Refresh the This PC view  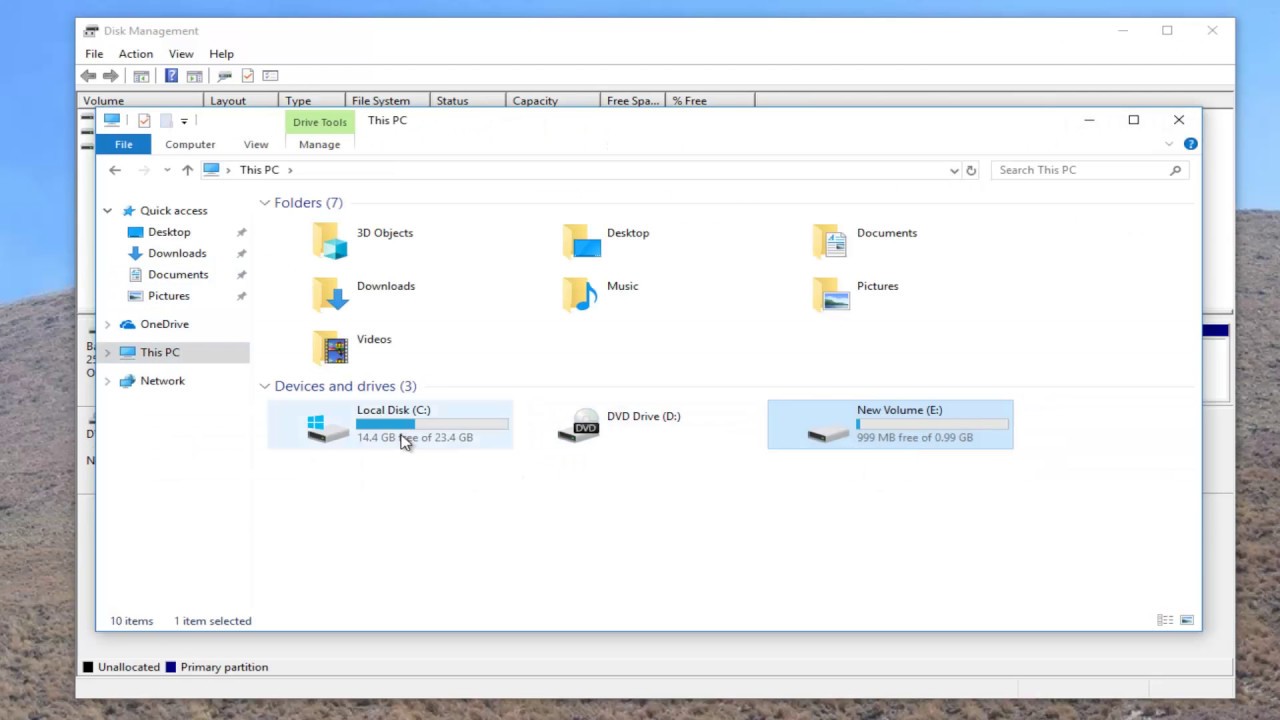point(970,170)
